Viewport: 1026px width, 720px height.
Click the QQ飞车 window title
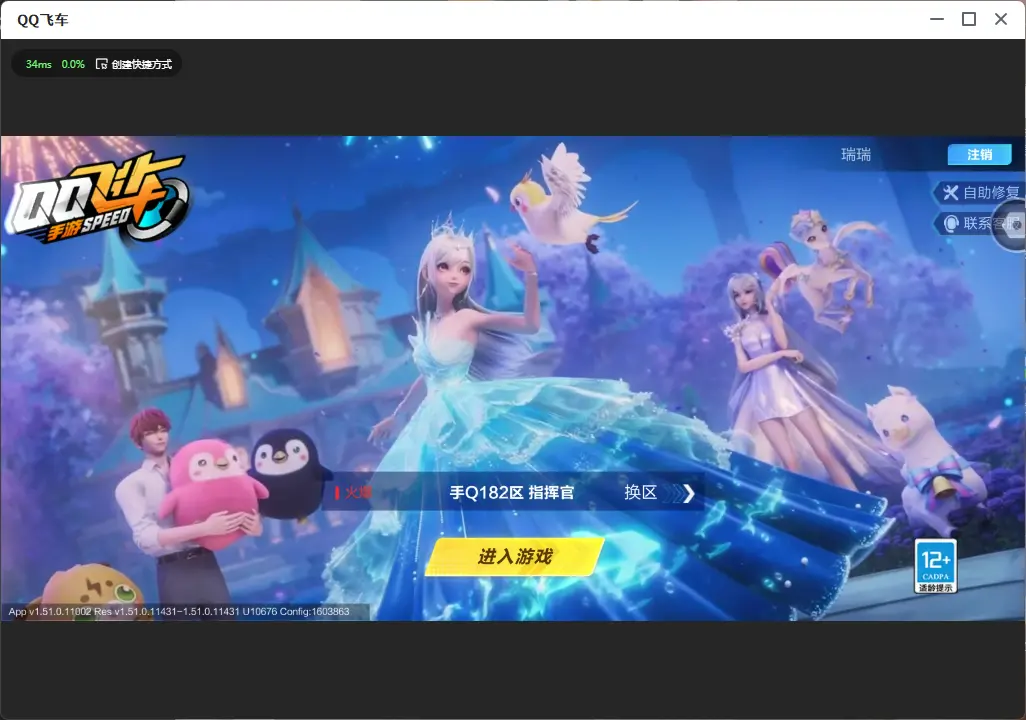pyautogui.click(x=43, y=20)
